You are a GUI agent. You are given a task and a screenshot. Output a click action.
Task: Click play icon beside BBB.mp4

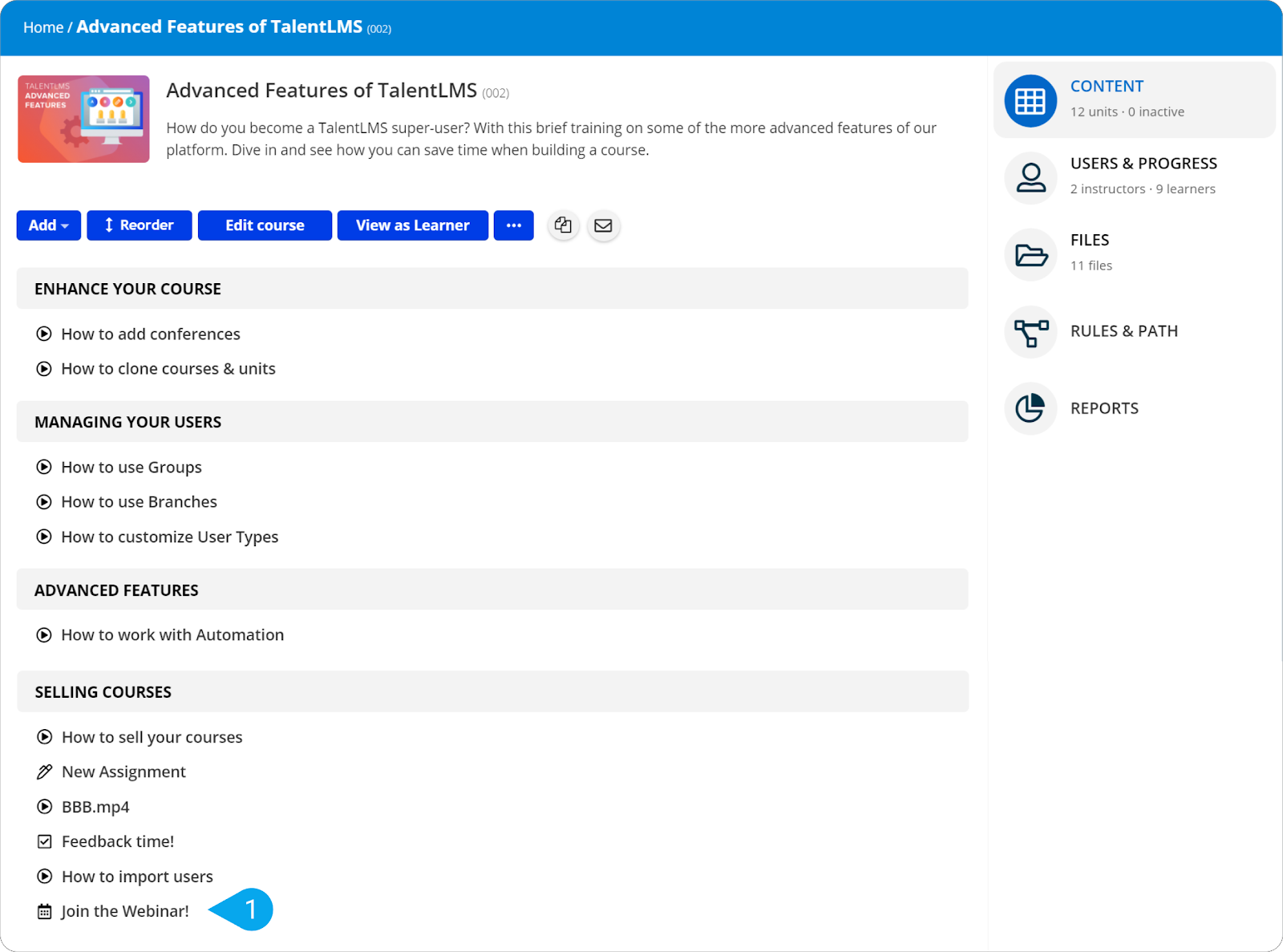pyautogui.click(x=45, y=807)
